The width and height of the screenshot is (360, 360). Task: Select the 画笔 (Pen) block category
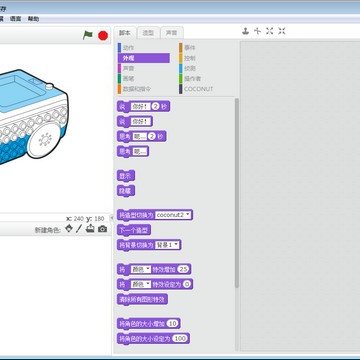coord(144,79)
